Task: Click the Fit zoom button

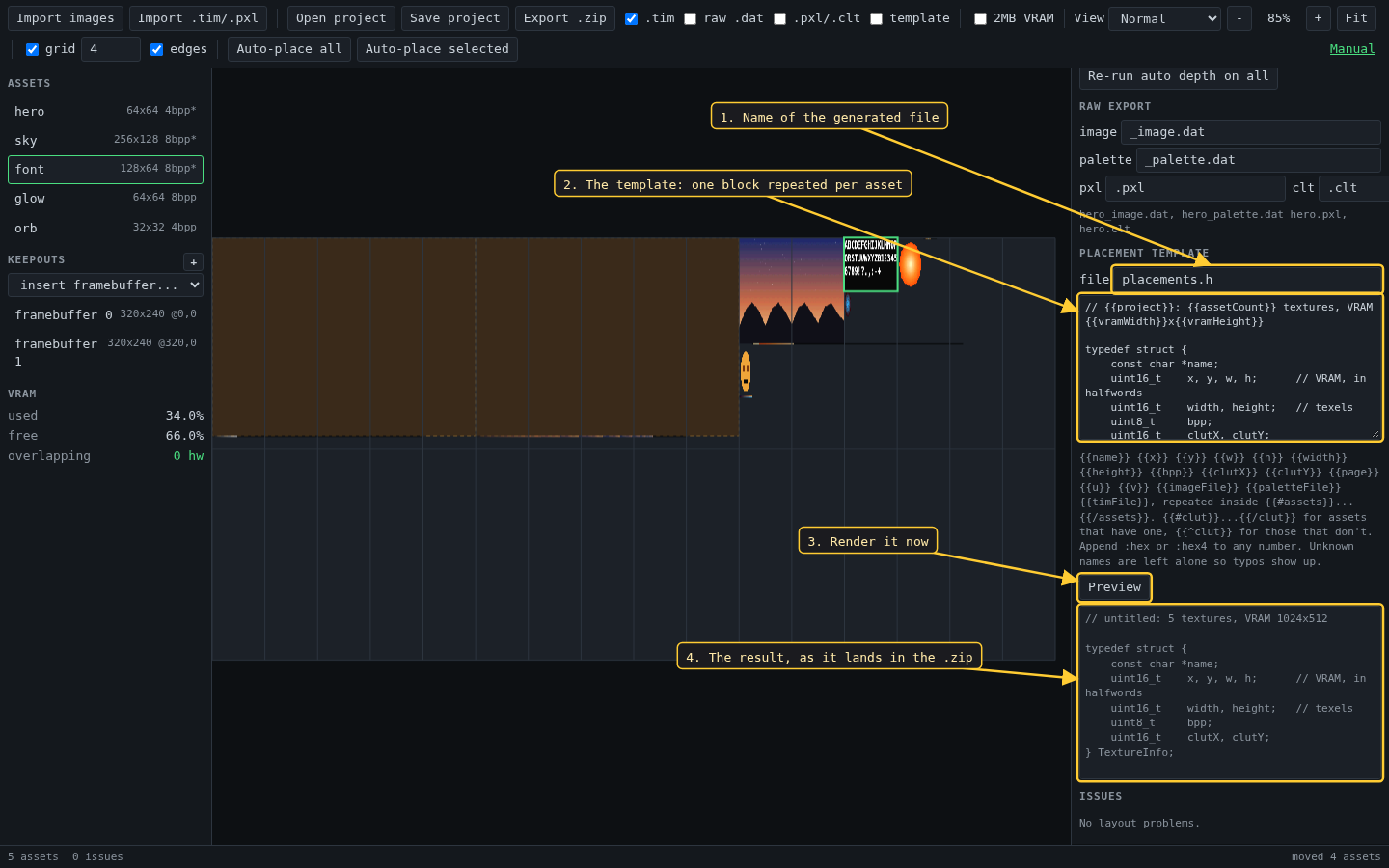Action: (x=1356, y=18)
